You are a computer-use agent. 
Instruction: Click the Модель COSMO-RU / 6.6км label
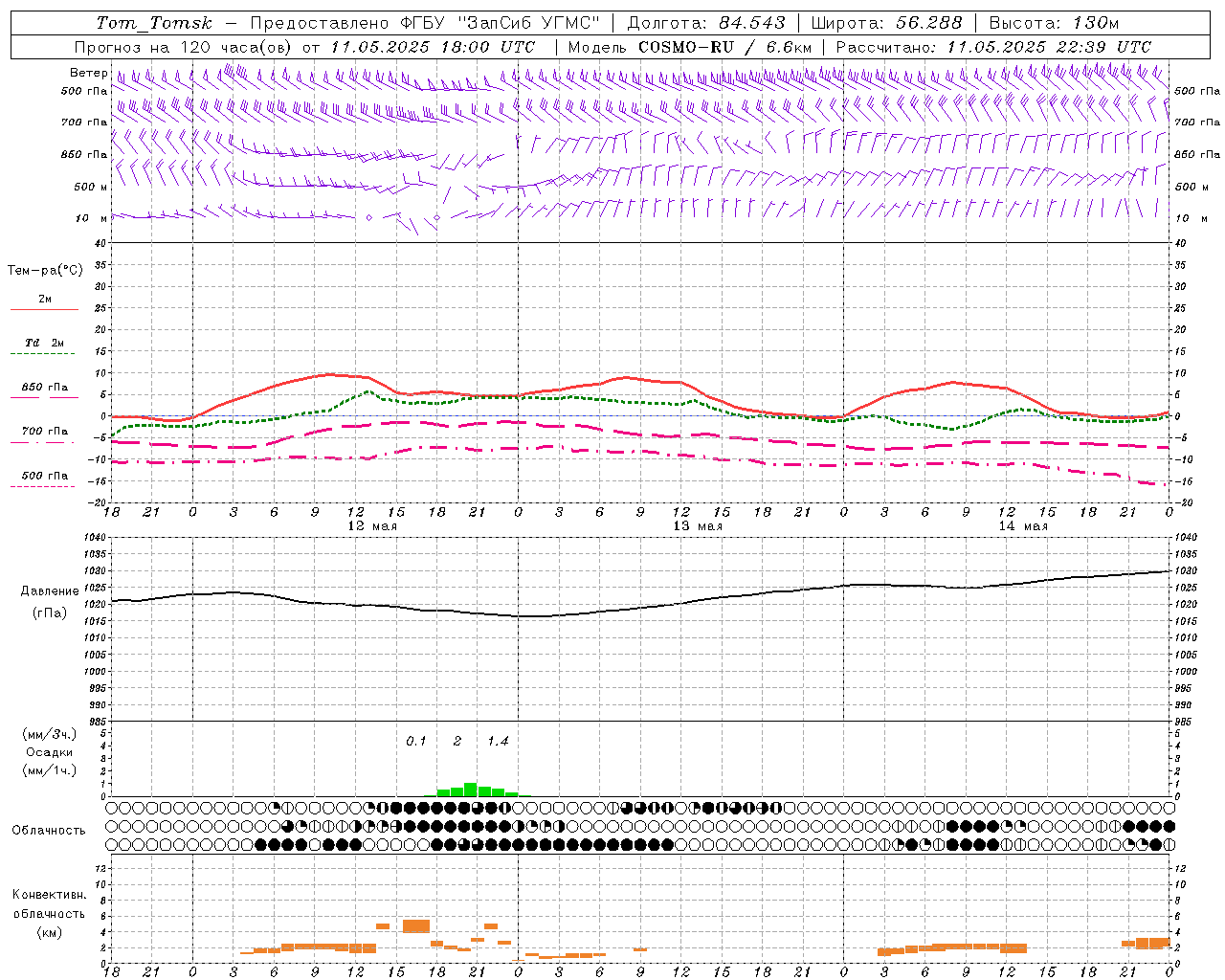[689, 47]
